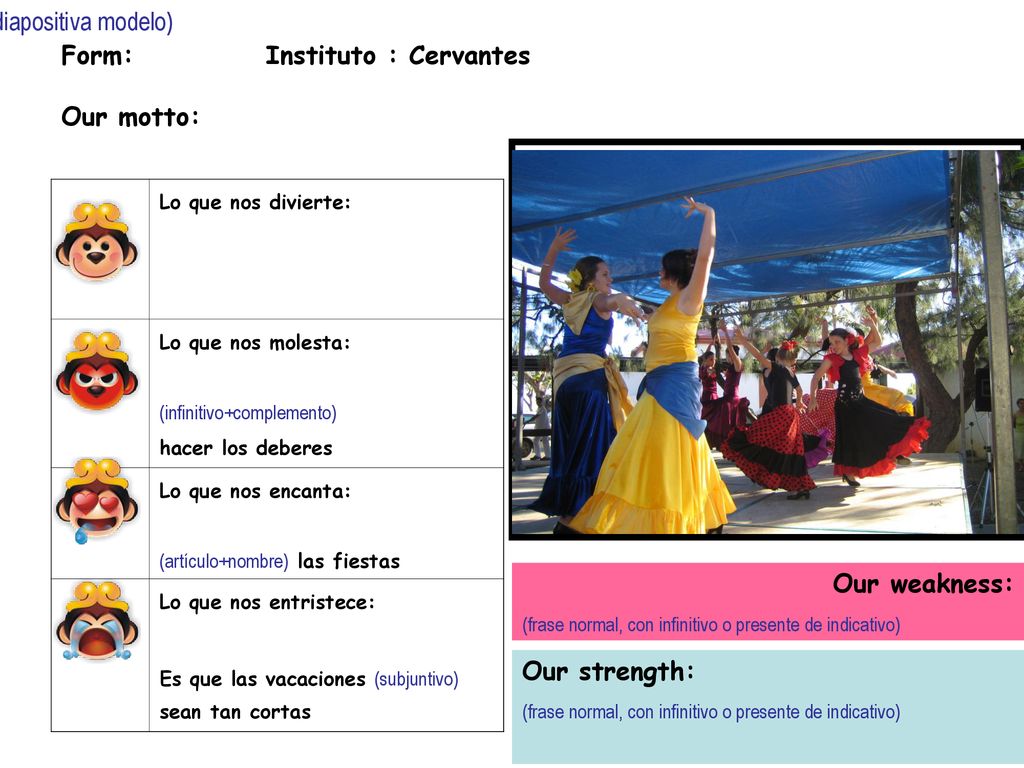Screen dimensions: 1024x768
Task: Click the hint text under 'Our weakness:'
Action: tap(711, 626)
